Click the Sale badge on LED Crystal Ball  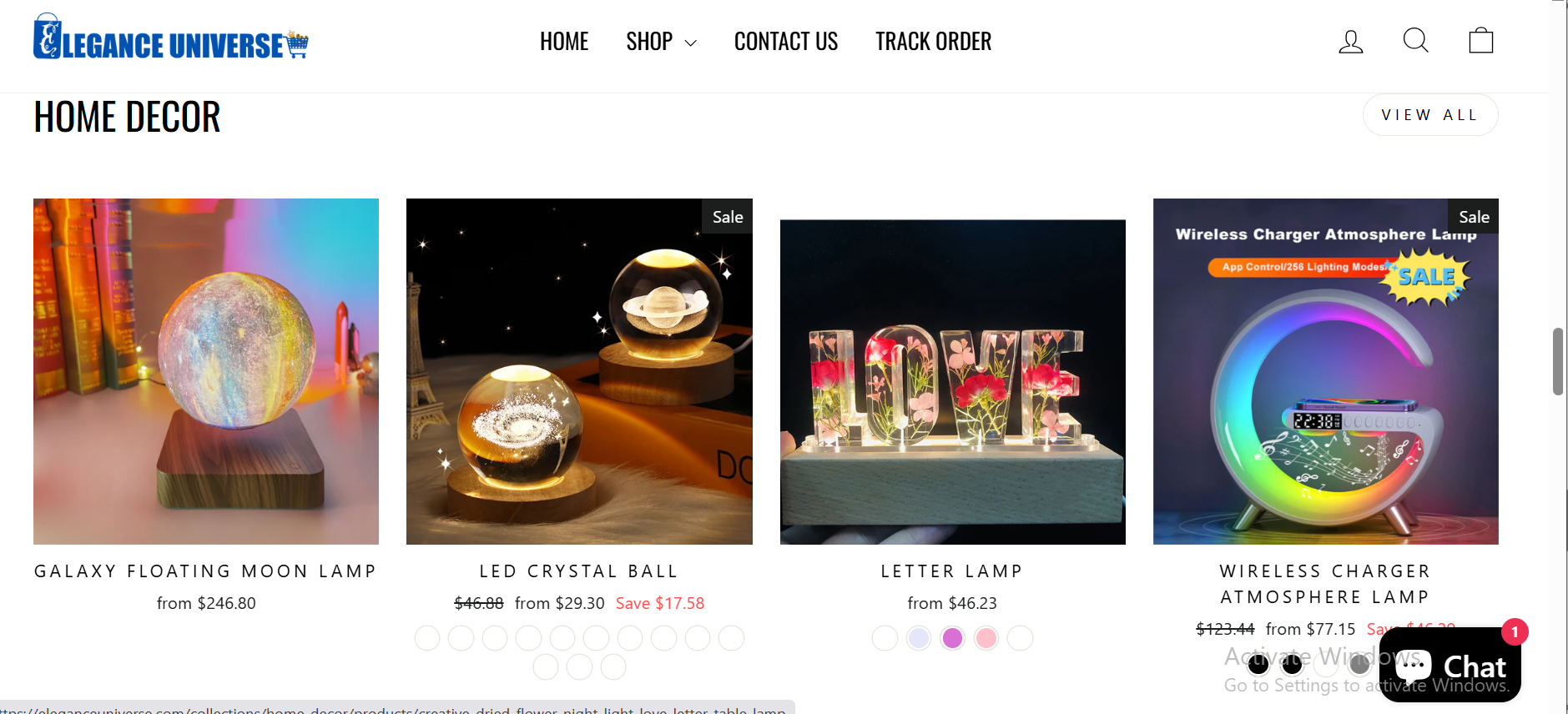tap(728, 217)
